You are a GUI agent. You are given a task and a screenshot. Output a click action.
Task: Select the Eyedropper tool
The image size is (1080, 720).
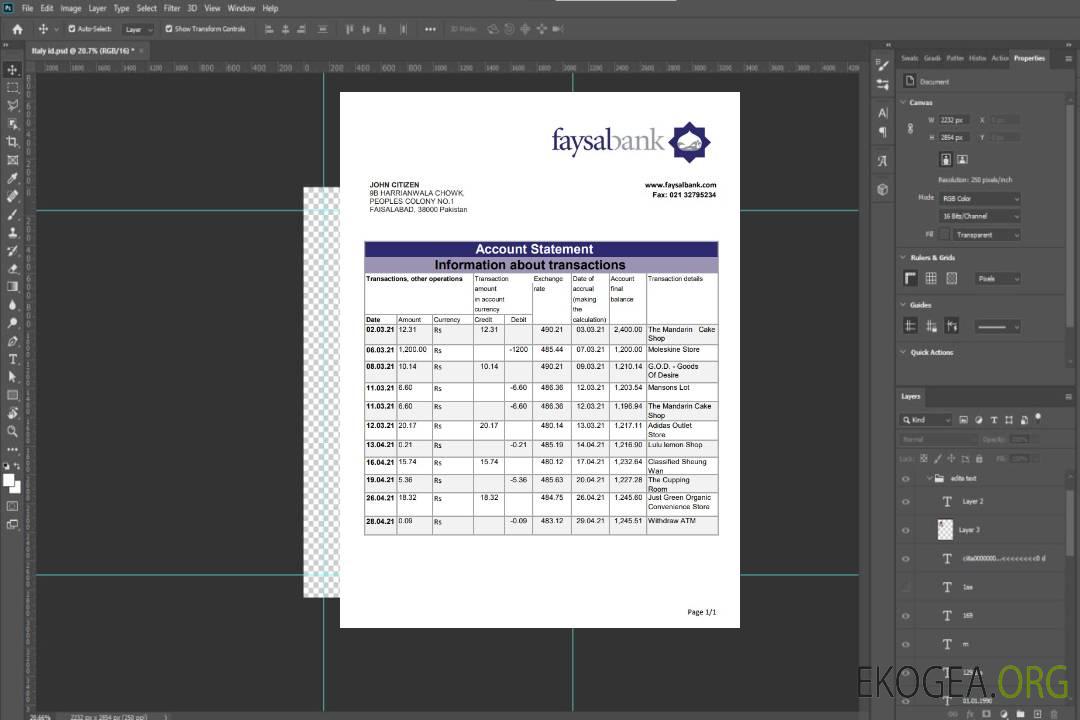(12, 178)
